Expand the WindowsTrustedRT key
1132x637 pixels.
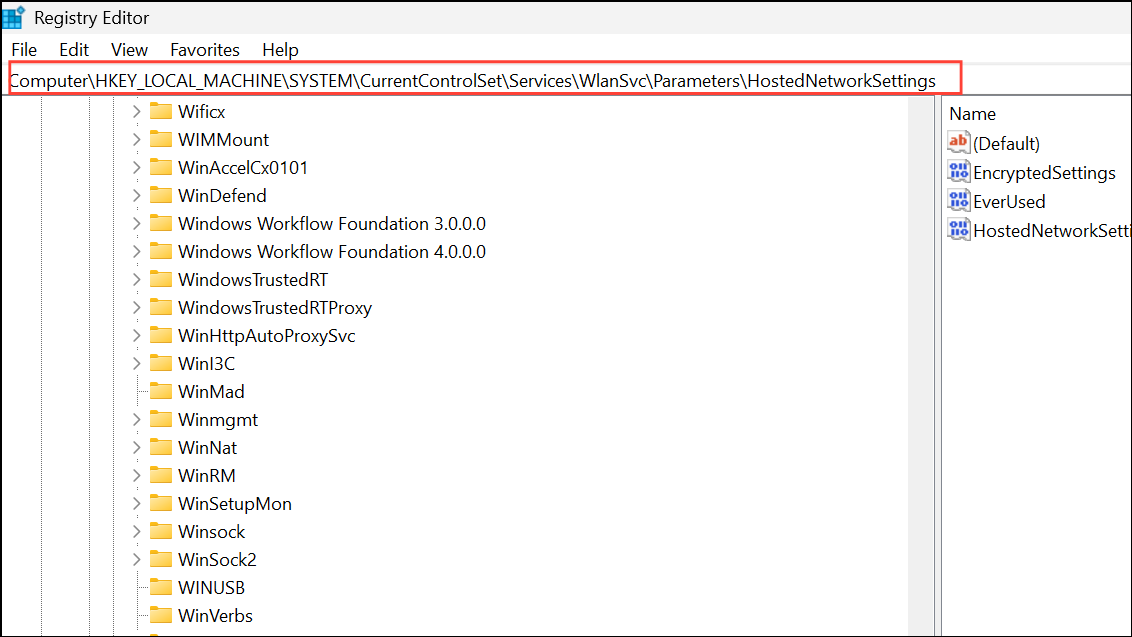pos(136,280)
